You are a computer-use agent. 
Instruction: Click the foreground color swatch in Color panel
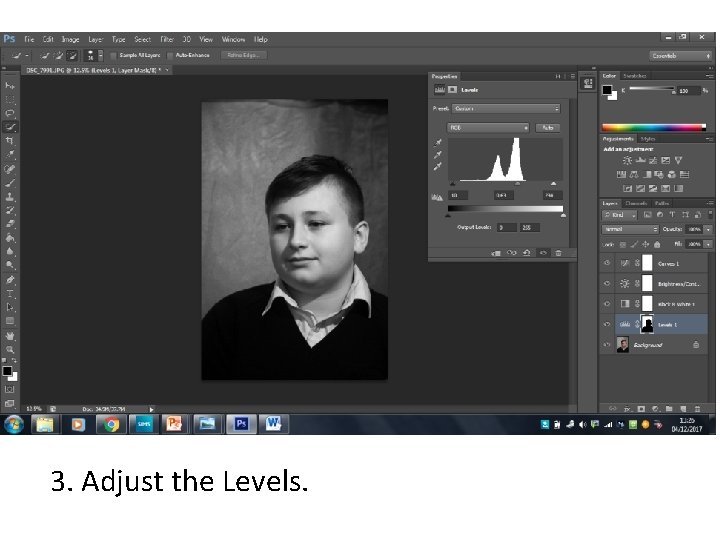tap(607, 90)
